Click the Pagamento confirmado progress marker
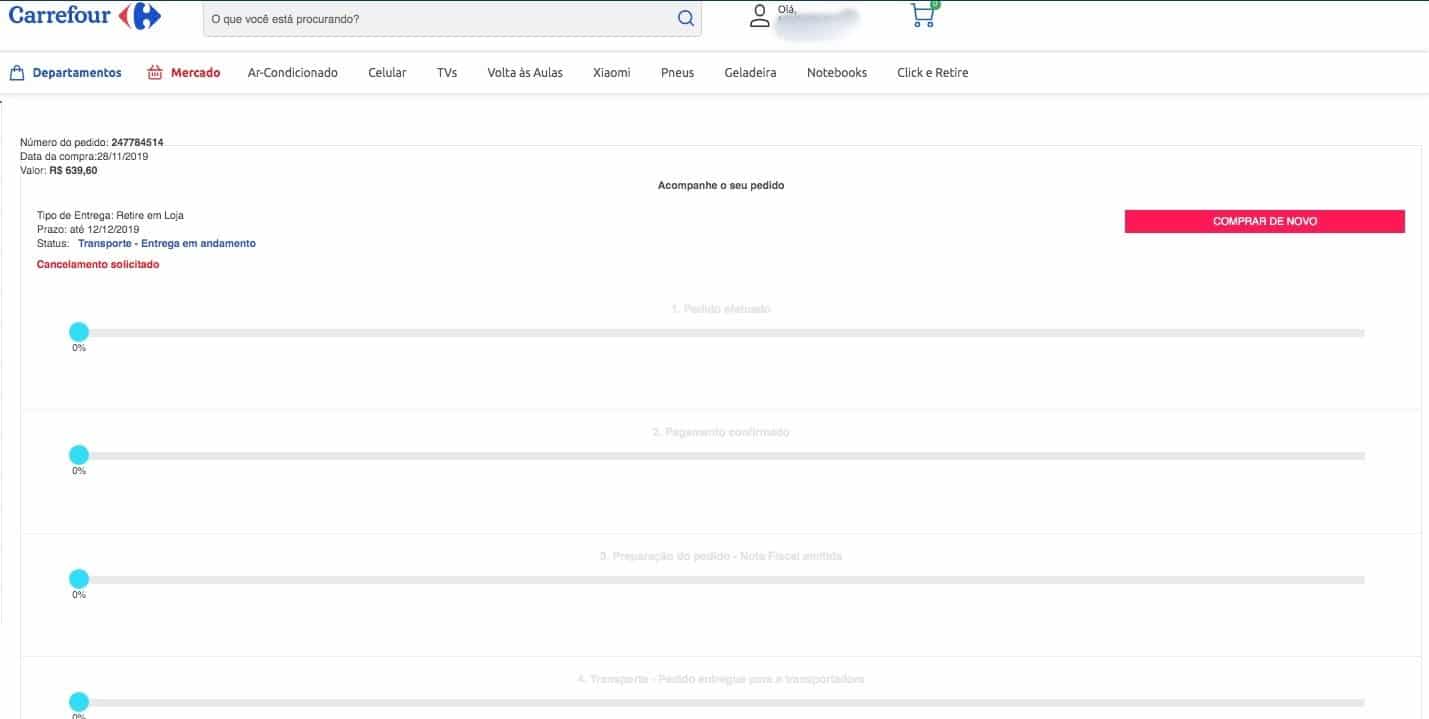Screen dimensions: 1429x719 [79, 455]
